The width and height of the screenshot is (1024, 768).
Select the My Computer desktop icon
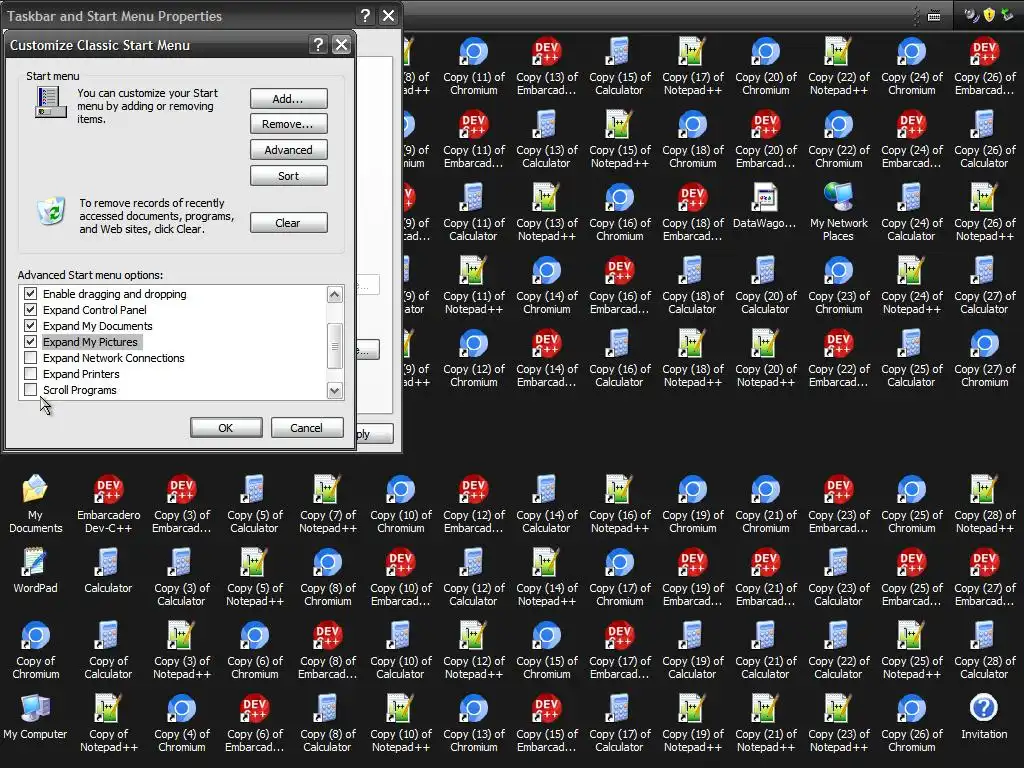[35, 717]
